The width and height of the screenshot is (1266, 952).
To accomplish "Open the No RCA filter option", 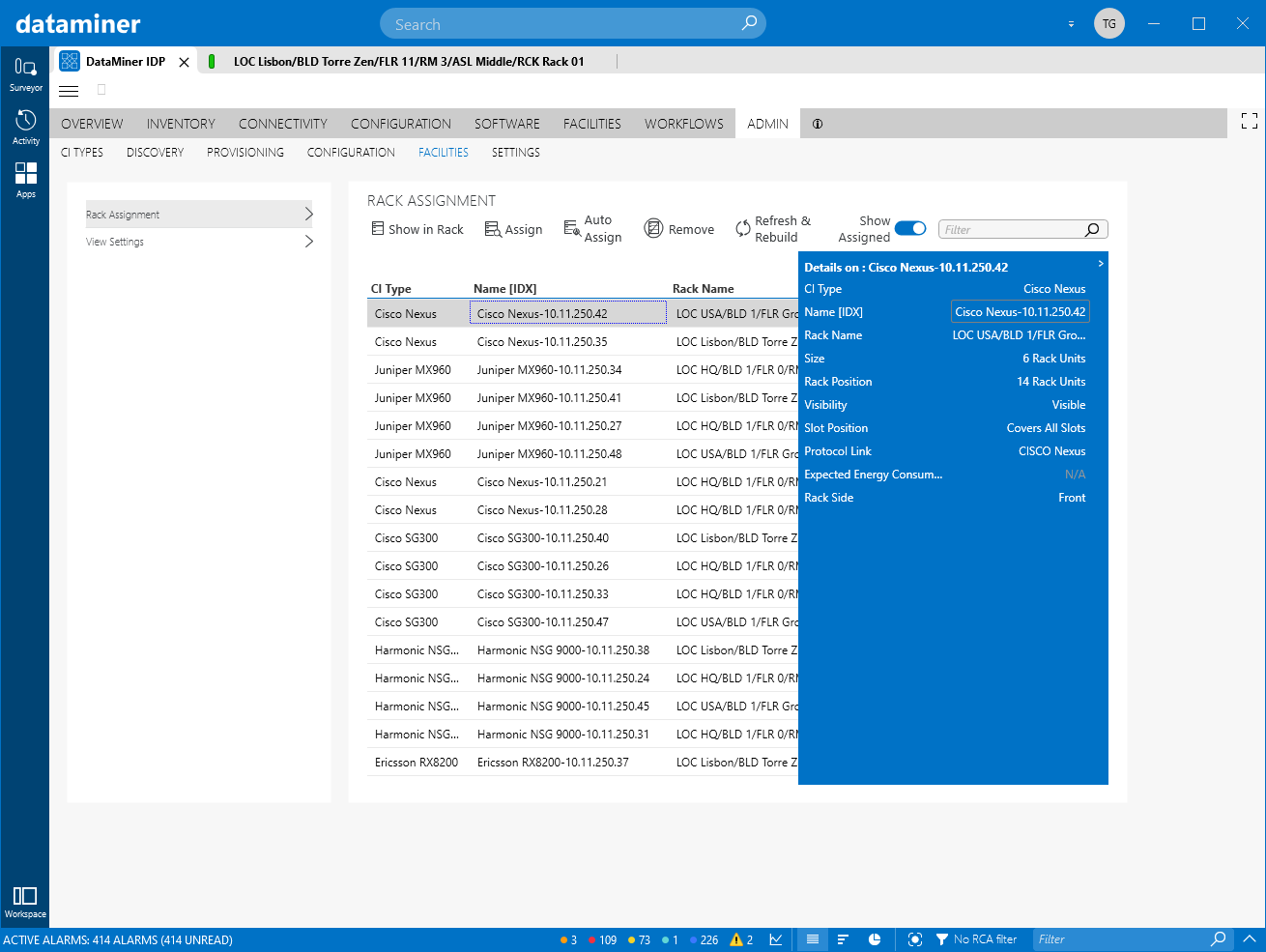I will pyautogui.click(x=976, y=939).
